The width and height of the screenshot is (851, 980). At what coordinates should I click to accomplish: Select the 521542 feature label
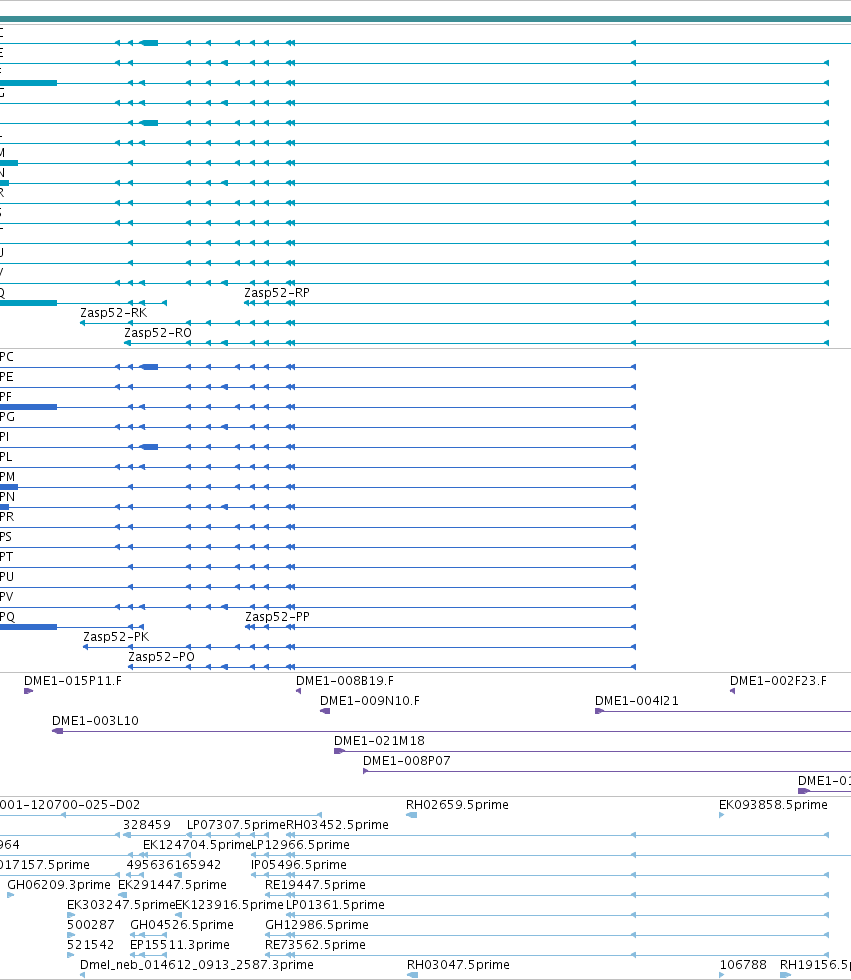91,944
